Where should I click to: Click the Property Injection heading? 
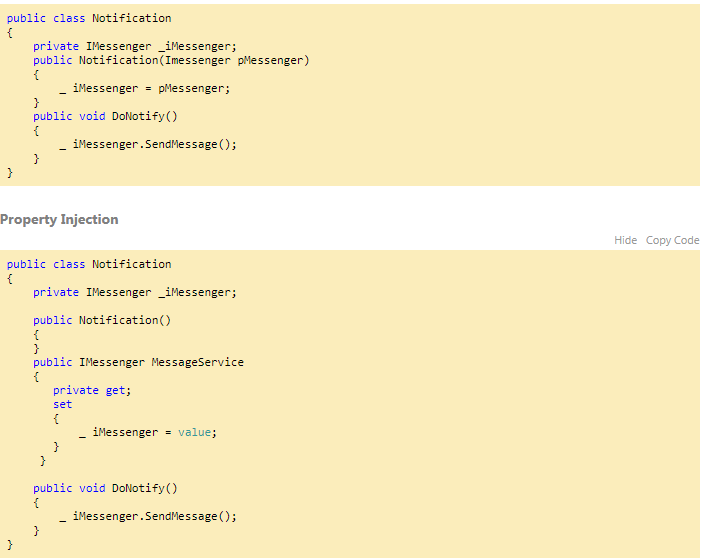tap(59, 219)
